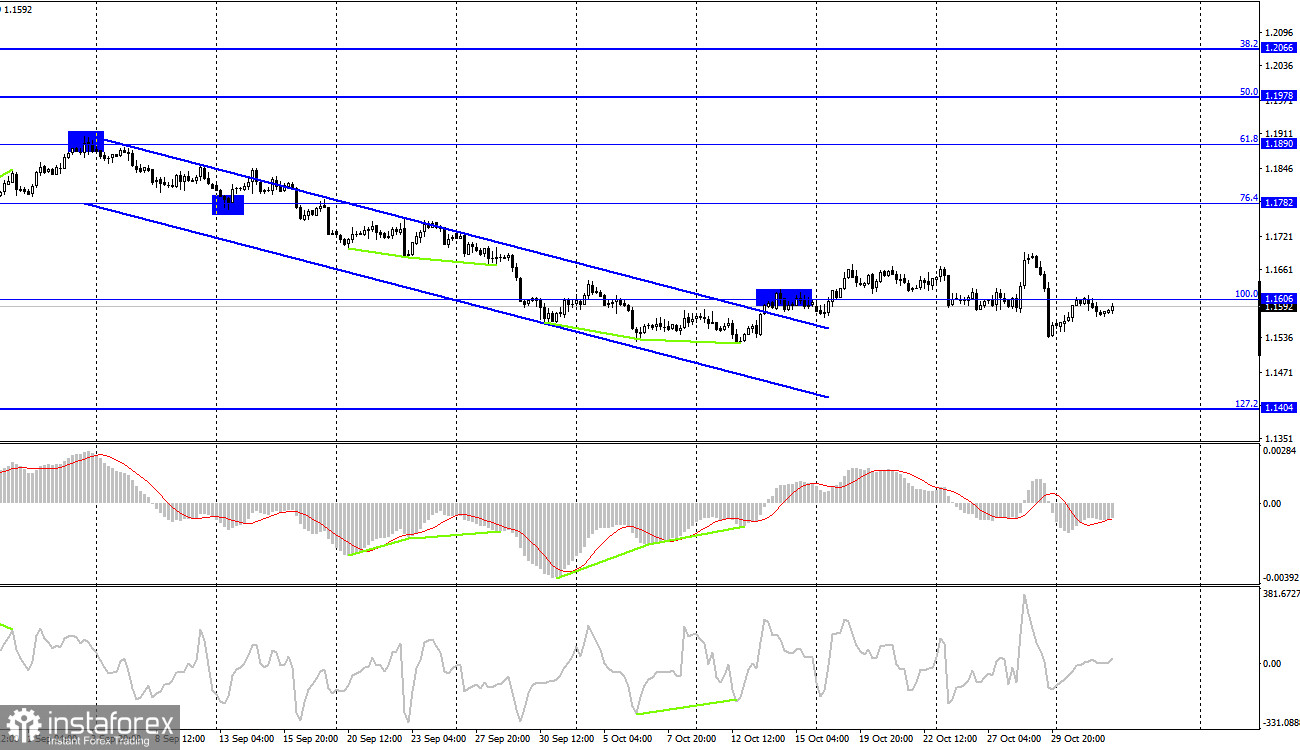Click the 1.1351 price axis value
The image size is (1300, 750).
[1281, 439]
